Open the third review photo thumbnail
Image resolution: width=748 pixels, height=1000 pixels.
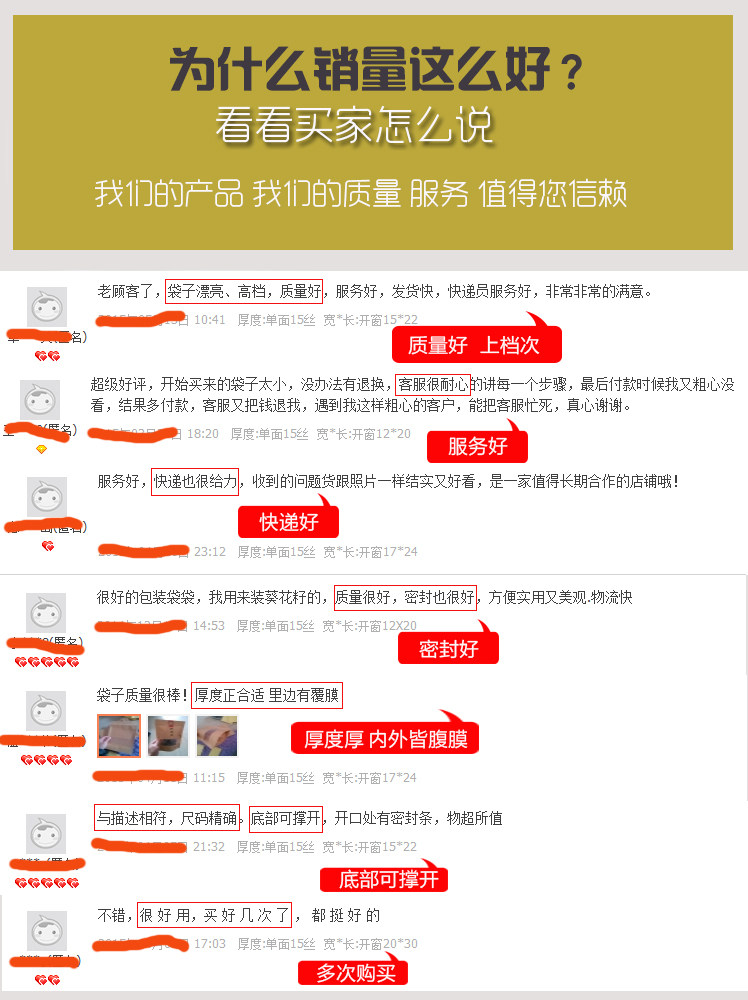pos(217,735)
